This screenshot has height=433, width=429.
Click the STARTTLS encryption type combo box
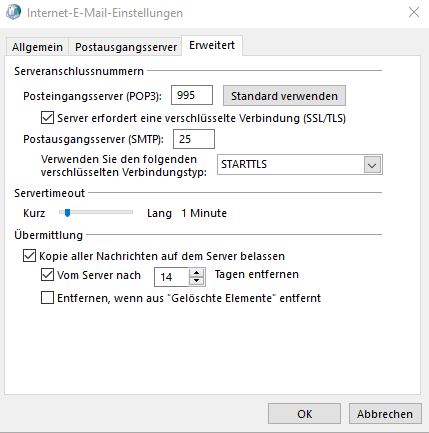(x=300, y=164)
